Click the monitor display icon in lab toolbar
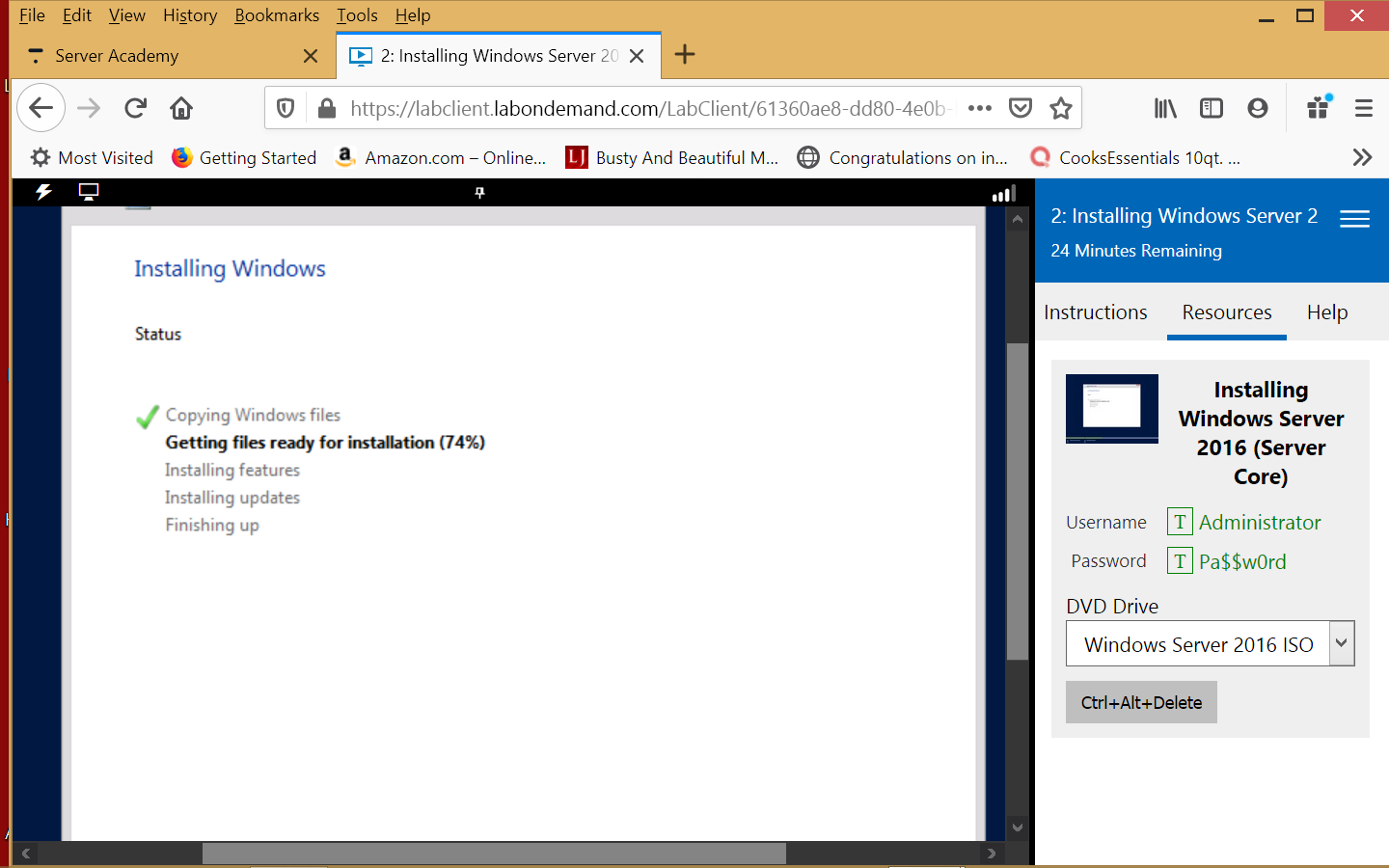Viewport: 1389px width, 868px height. [x=89, y=192]
